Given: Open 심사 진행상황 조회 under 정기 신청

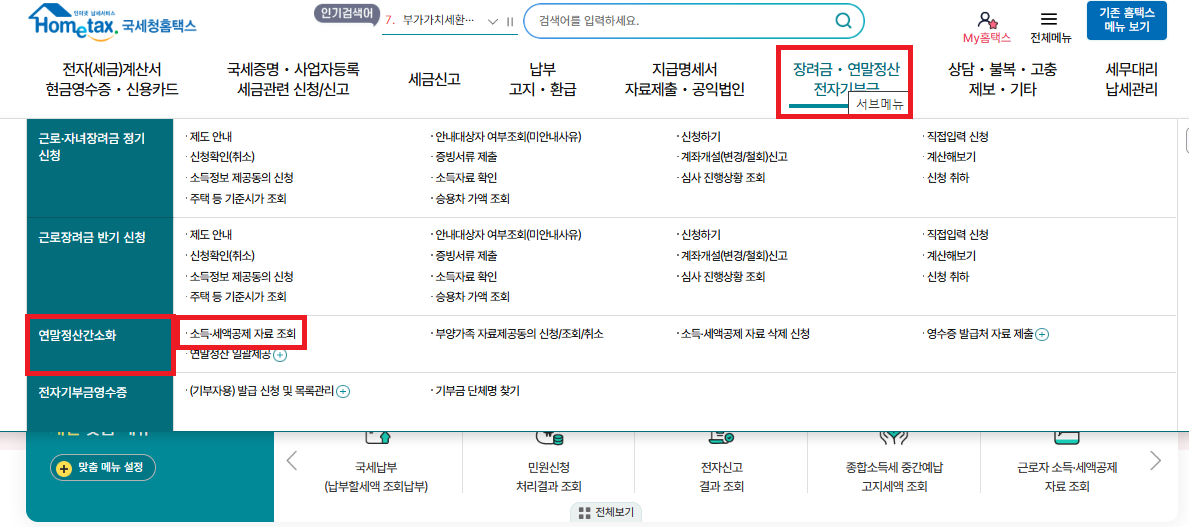Looking at the screenshot, I should point(721,178).
